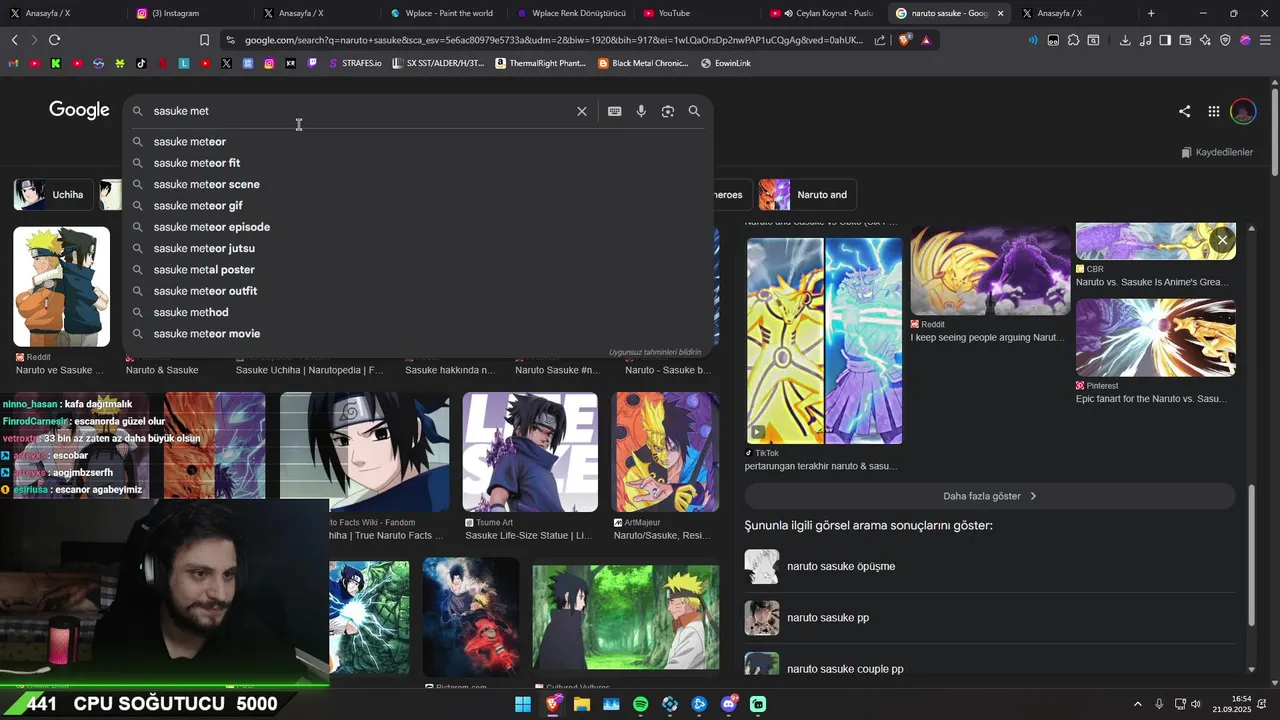Open the Windows Start menu
The width and height of the screenshot is (1280, 720).
[523, 704]
